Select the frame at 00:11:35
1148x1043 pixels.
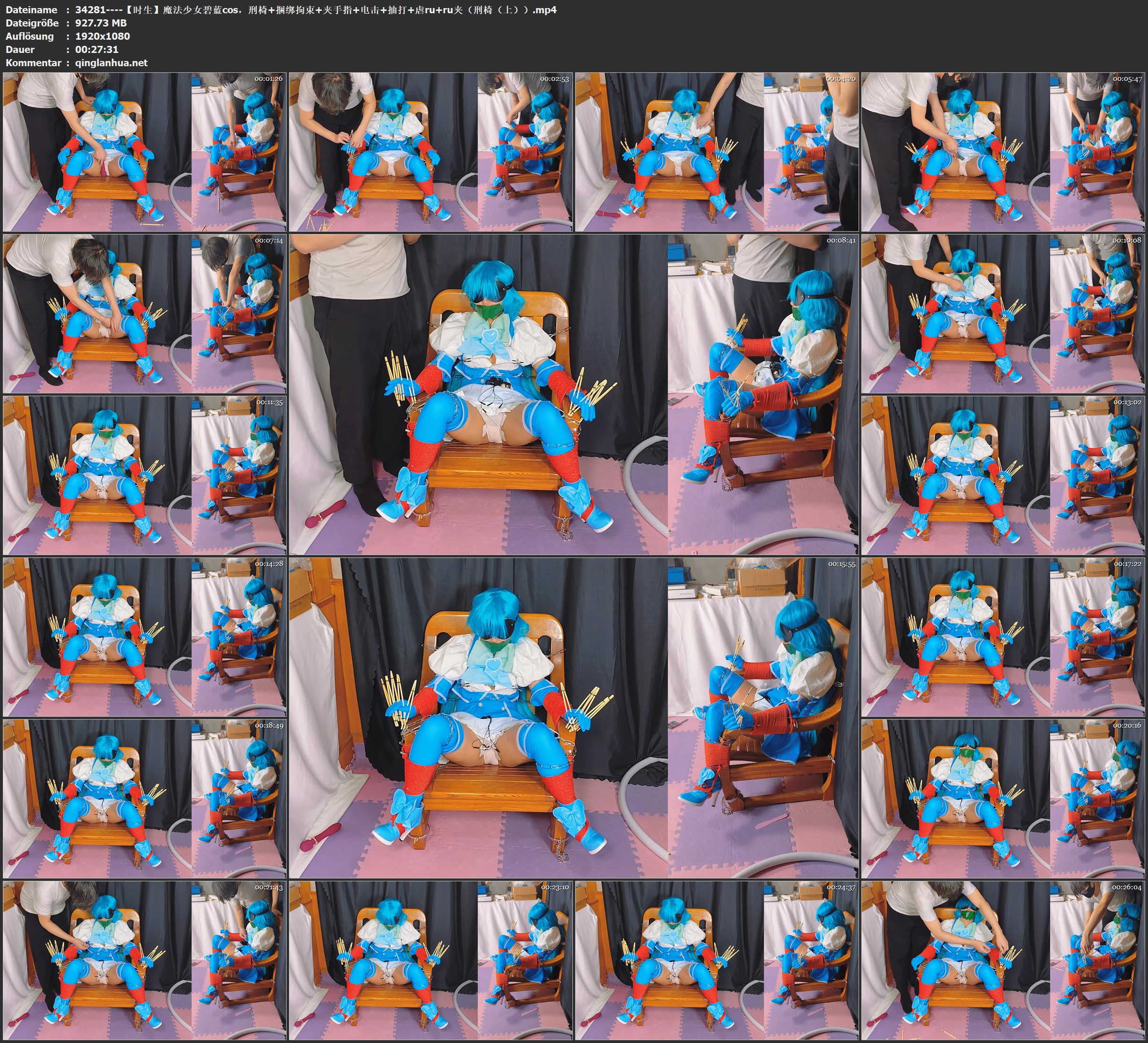pos(144,475)
